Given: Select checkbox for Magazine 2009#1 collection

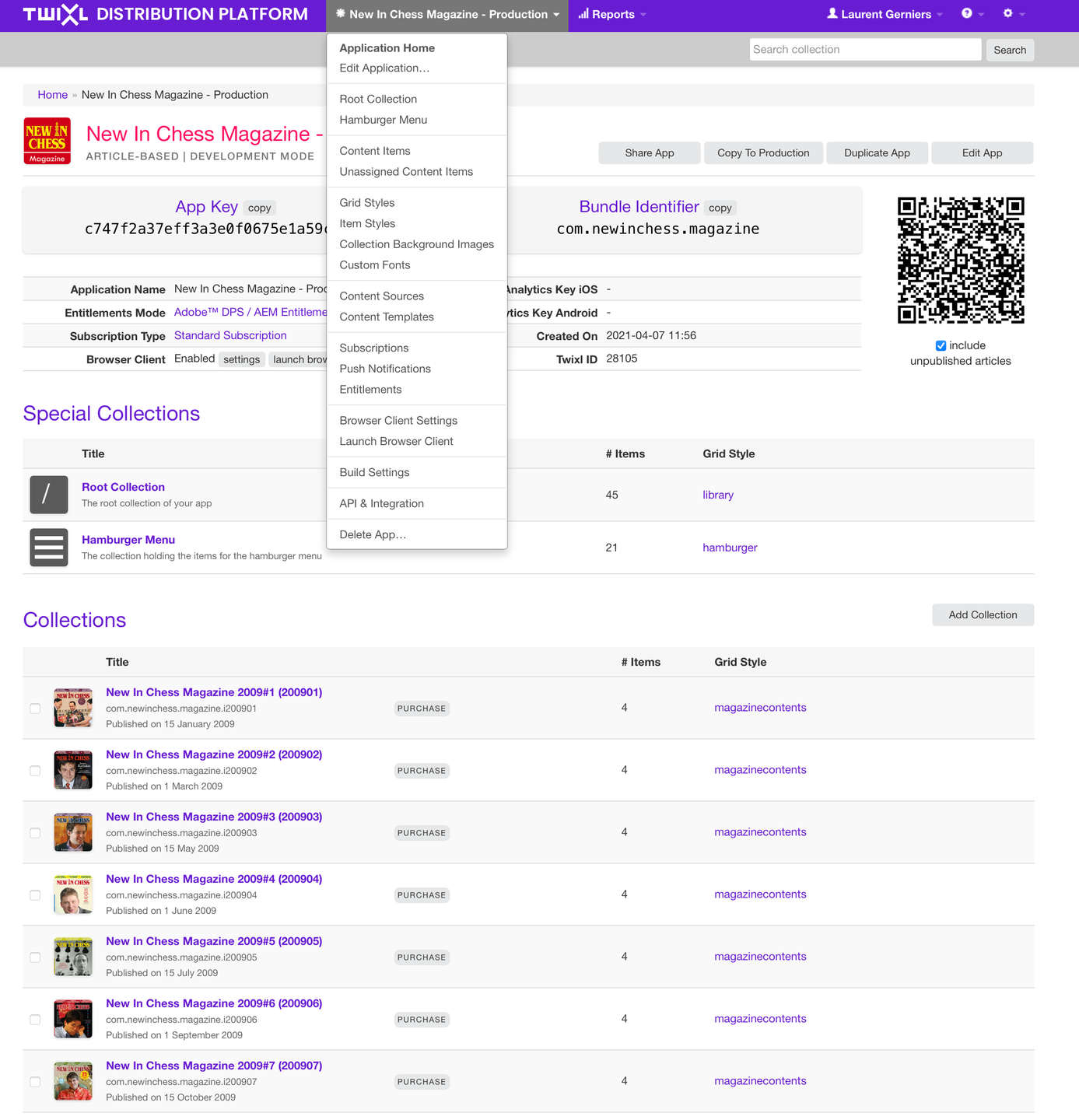Looking at the screenshot, I should click(35, 709).
